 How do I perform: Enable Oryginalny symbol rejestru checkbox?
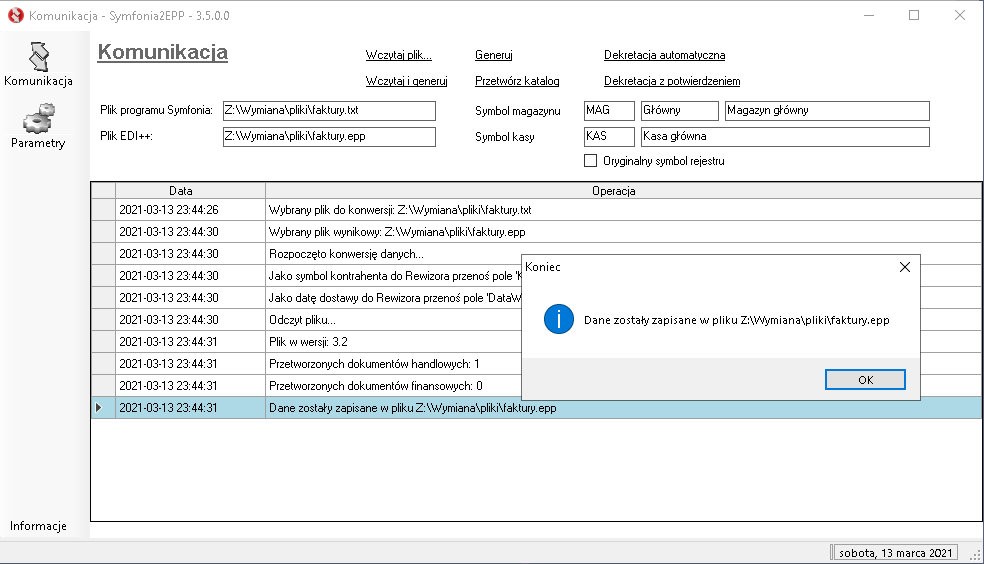(590, 161)
